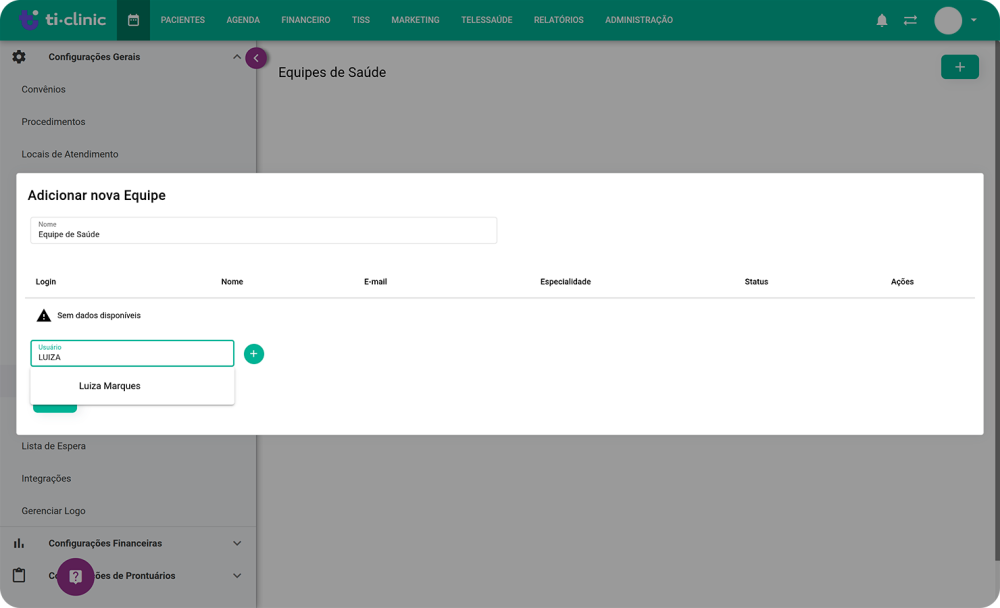Click the swap arrows icon in header
Screen dimensions: 1000x608
point(910,20)
